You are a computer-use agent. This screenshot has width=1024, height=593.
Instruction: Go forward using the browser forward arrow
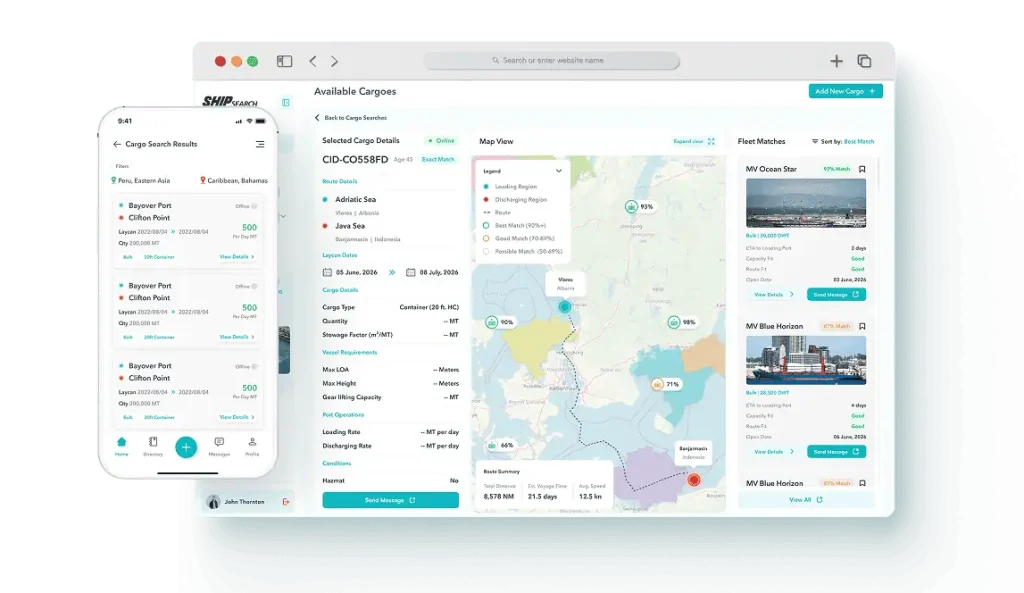pos(334,61)
